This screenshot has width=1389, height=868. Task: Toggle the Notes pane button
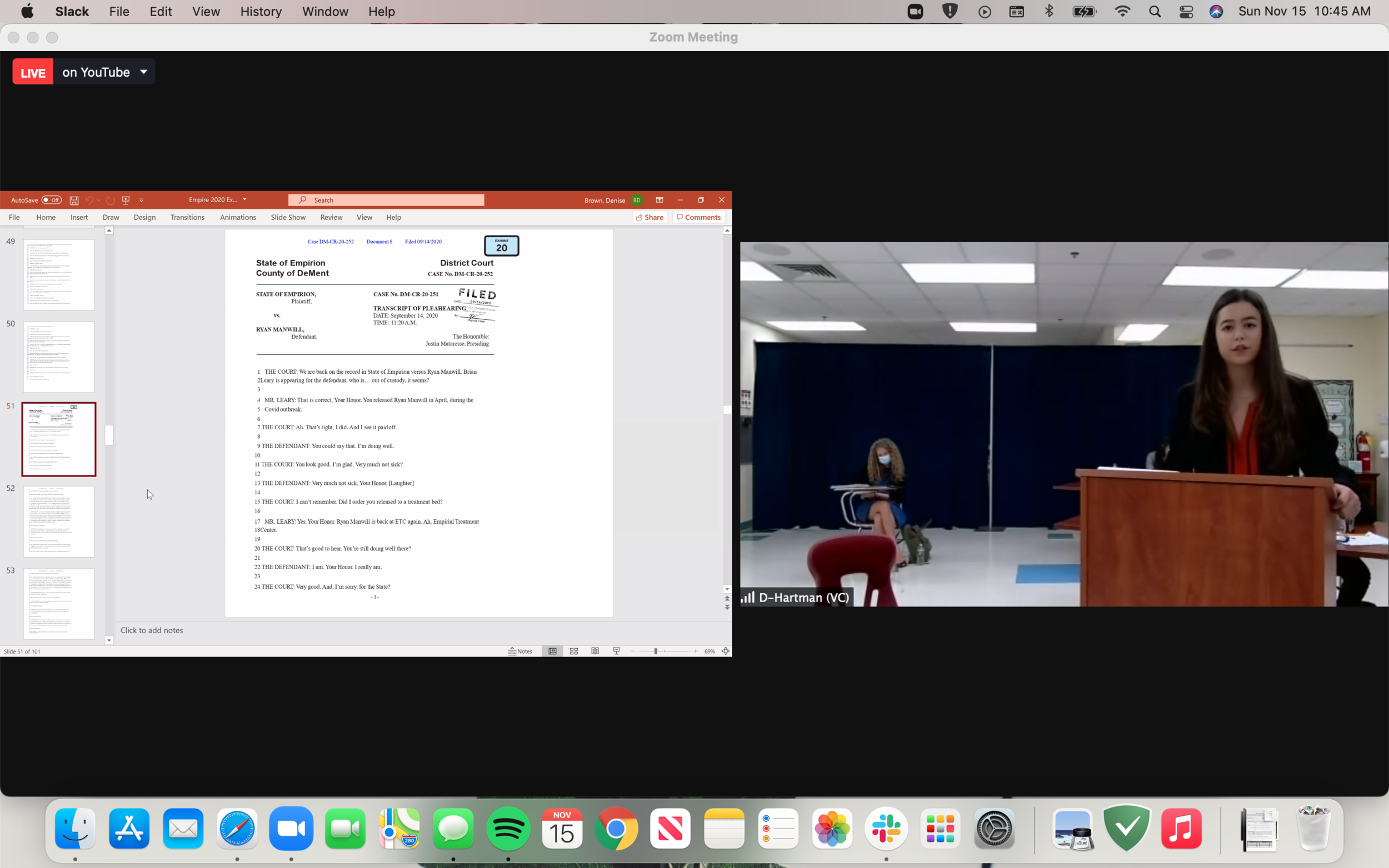(520, 651)
